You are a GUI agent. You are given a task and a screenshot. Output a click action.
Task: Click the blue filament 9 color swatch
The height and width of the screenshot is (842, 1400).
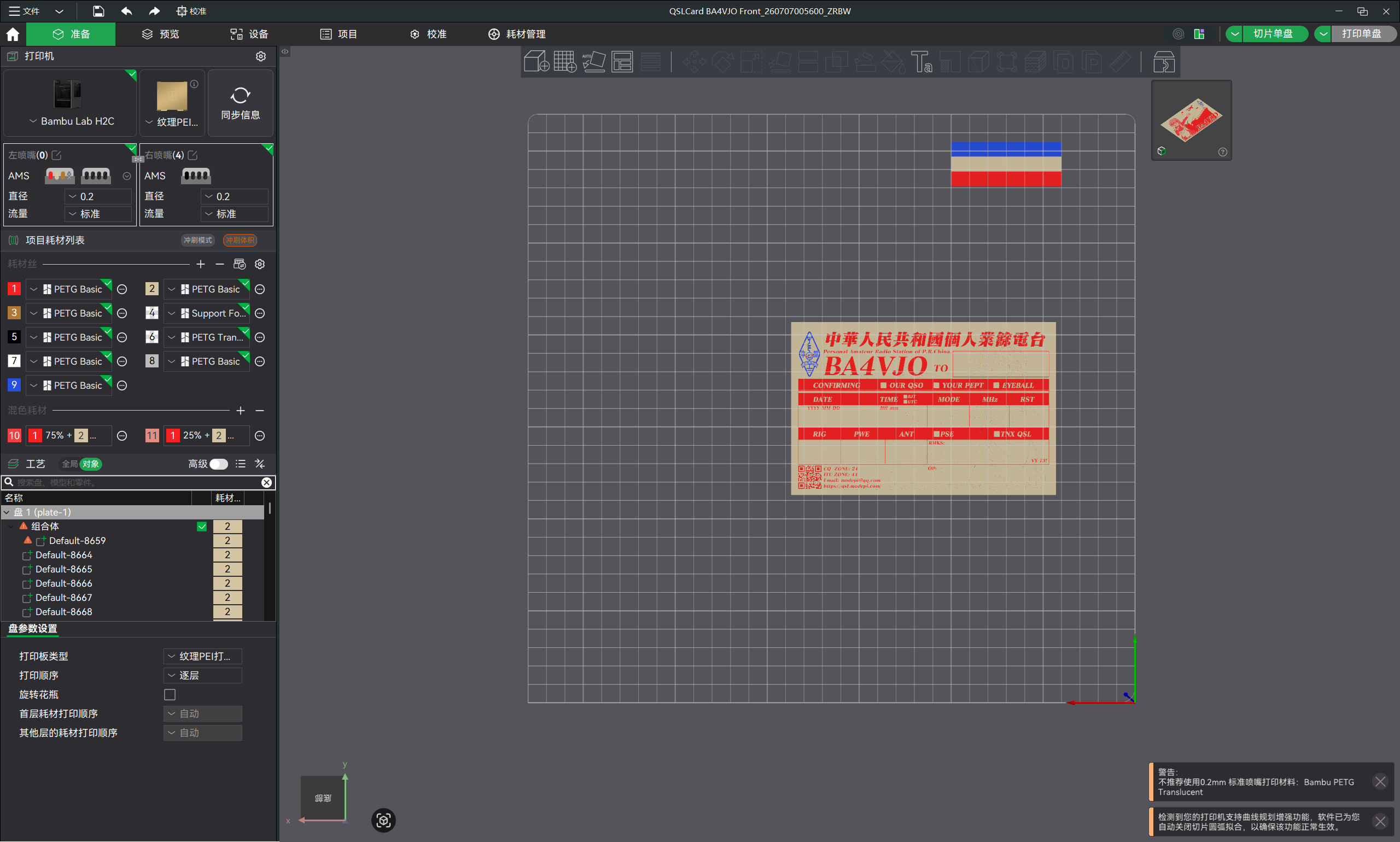click(x=14, y=385)
